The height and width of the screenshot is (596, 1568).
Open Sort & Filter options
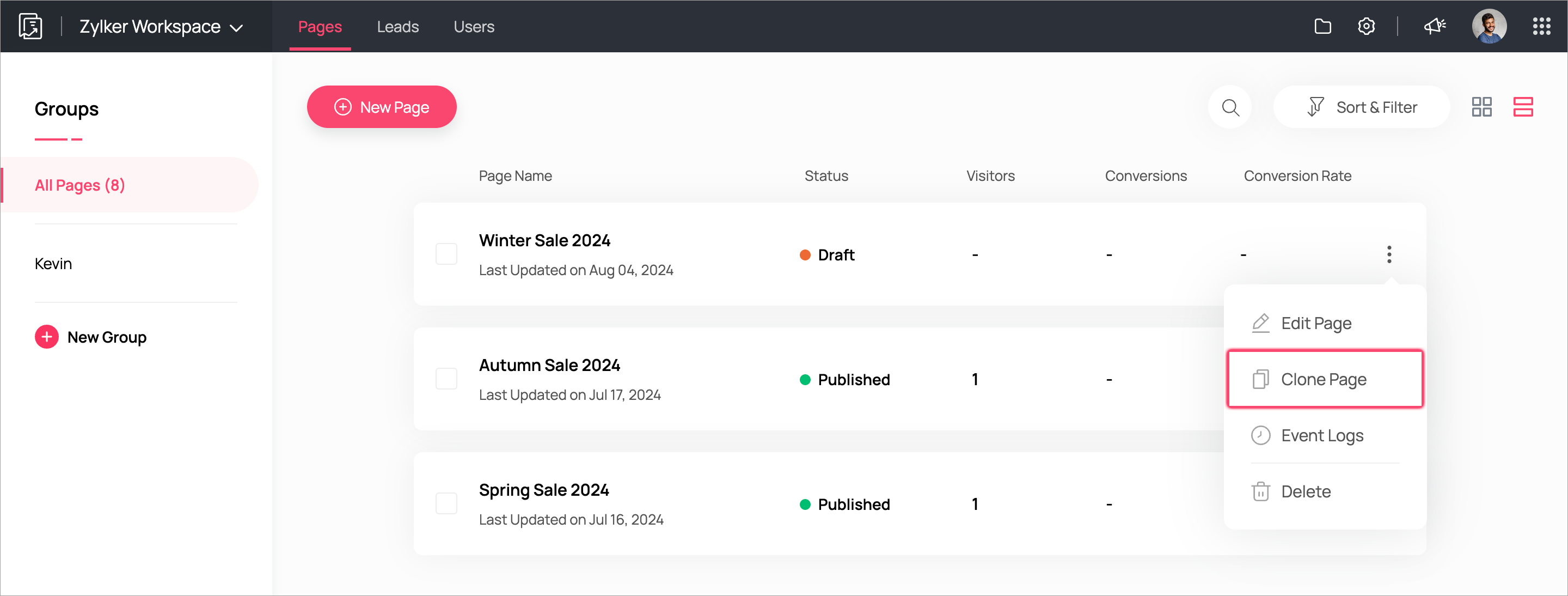(1362, 107)
